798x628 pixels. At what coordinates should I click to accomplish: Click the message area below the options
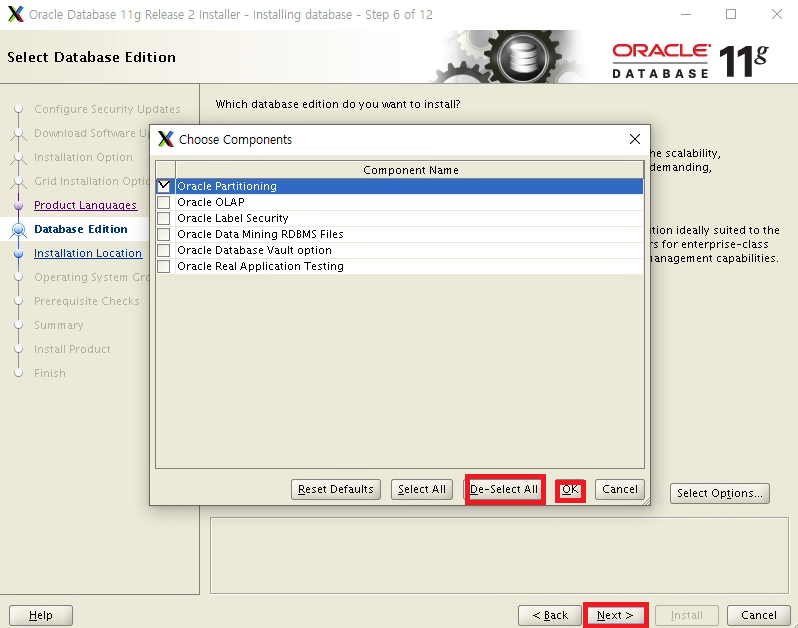tap(499, 556)
